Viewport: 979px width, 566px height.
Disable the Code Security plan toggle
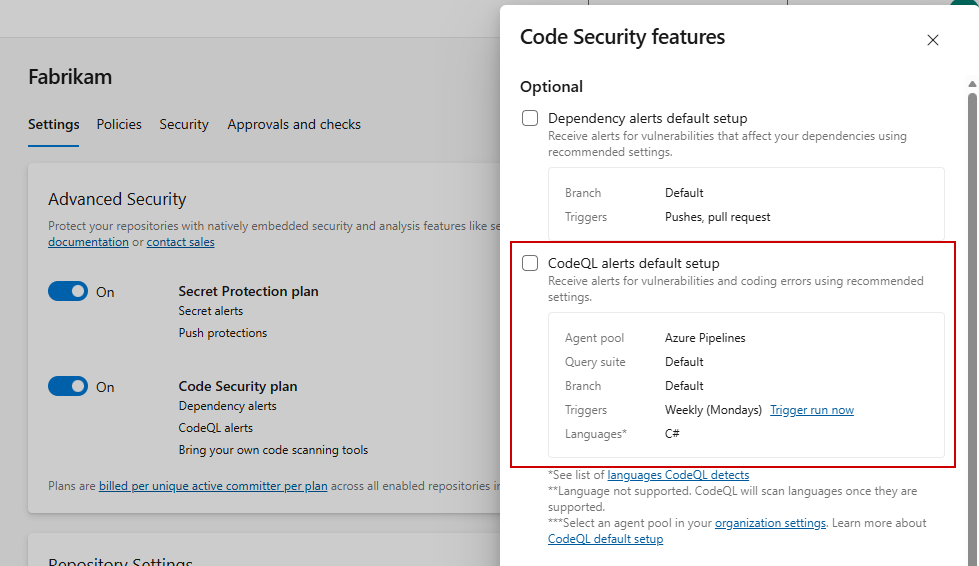coord(68,386)
